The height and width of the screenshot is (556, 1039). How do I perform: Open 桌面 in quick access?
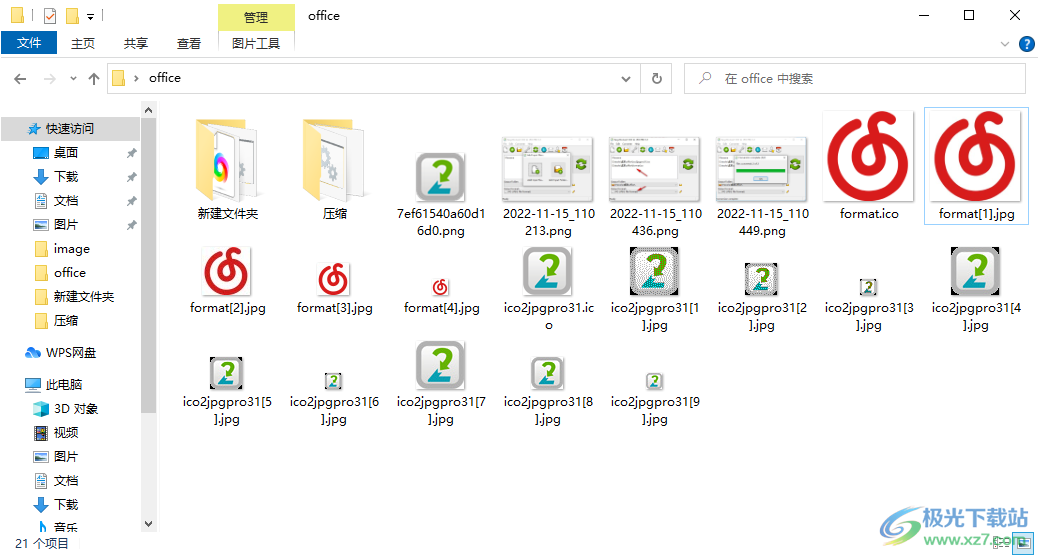click(66, 153)
